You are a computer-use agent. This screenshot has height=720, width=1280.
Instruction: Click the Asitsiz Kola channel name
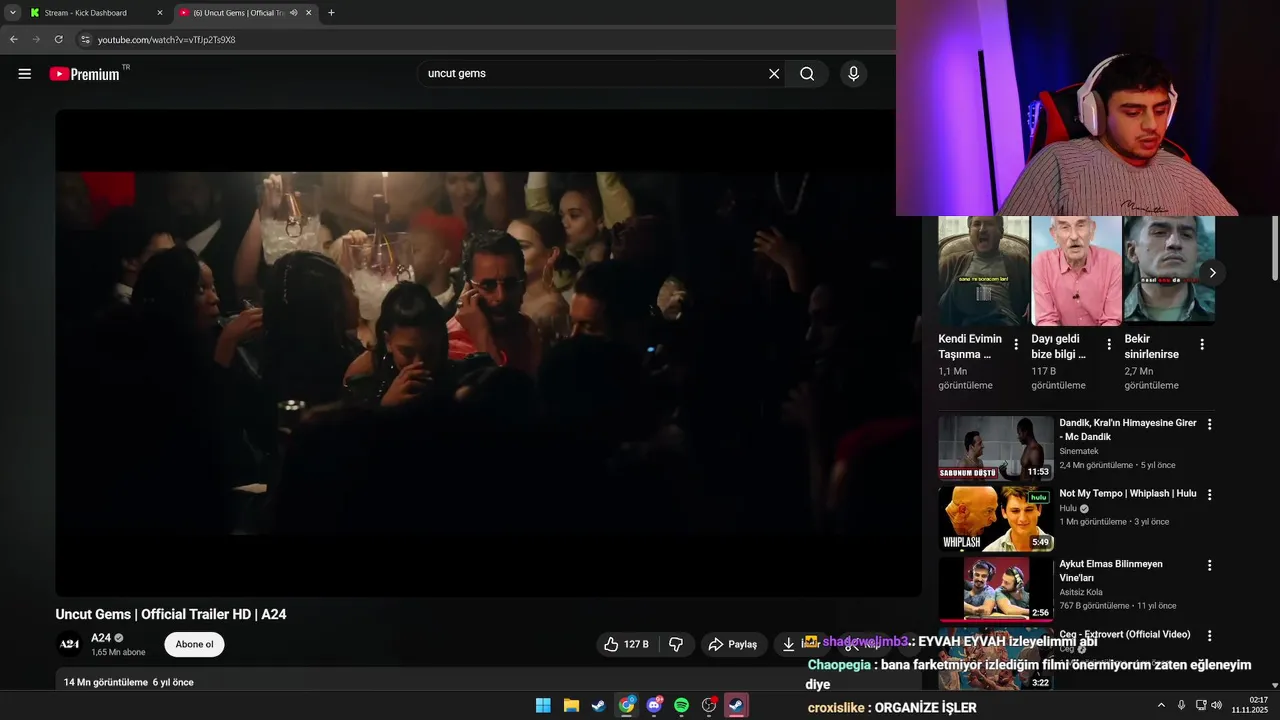click(x=1082, y=592)
